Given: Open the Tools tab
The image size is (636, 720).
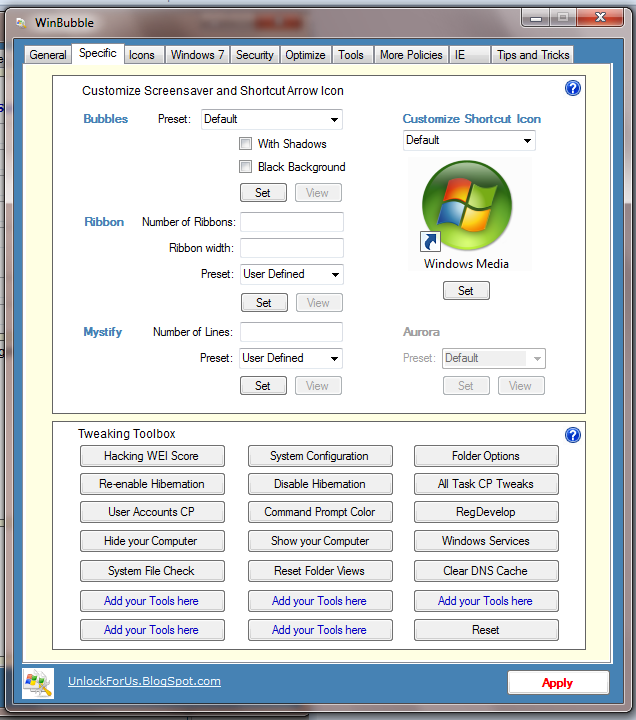Looking at the screenshot, I should click(351, 55).
